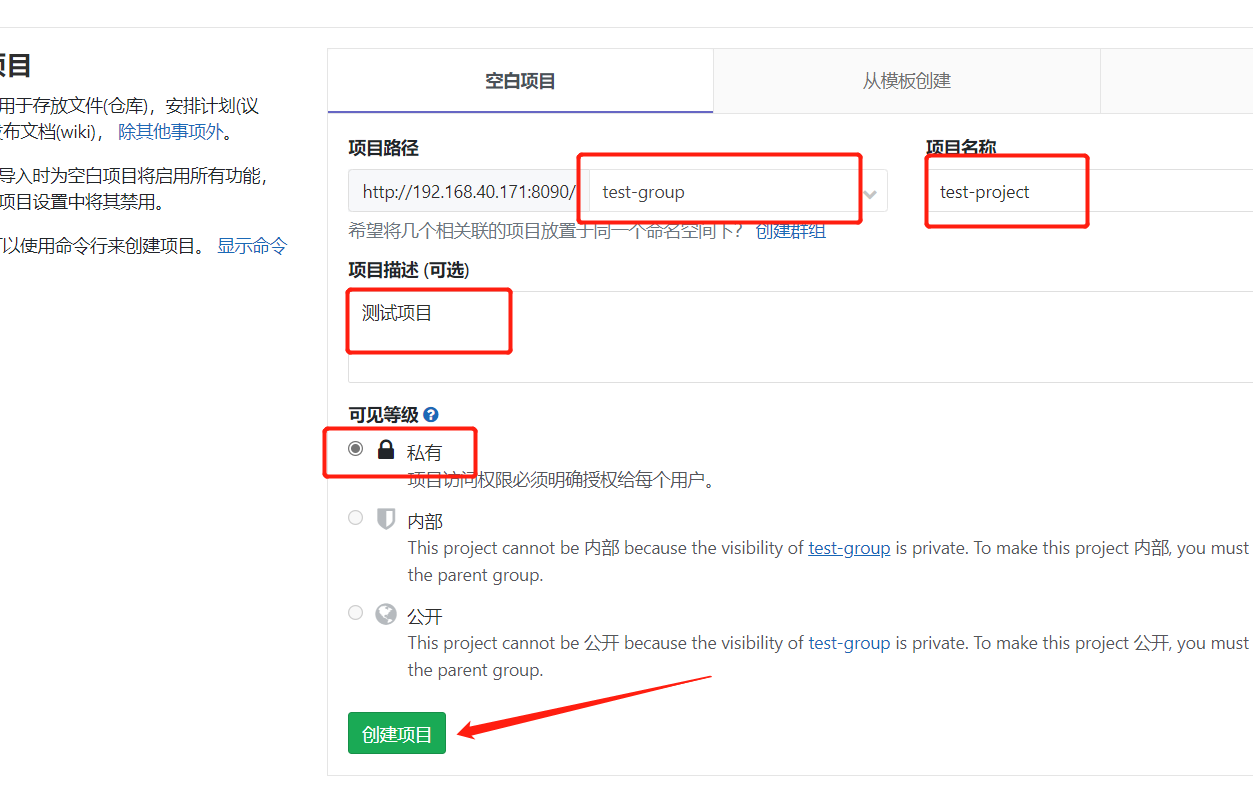Screen dimensions: 1253x786
Task: Select the 私有 radio button
Action: click(x=355, y=449)
